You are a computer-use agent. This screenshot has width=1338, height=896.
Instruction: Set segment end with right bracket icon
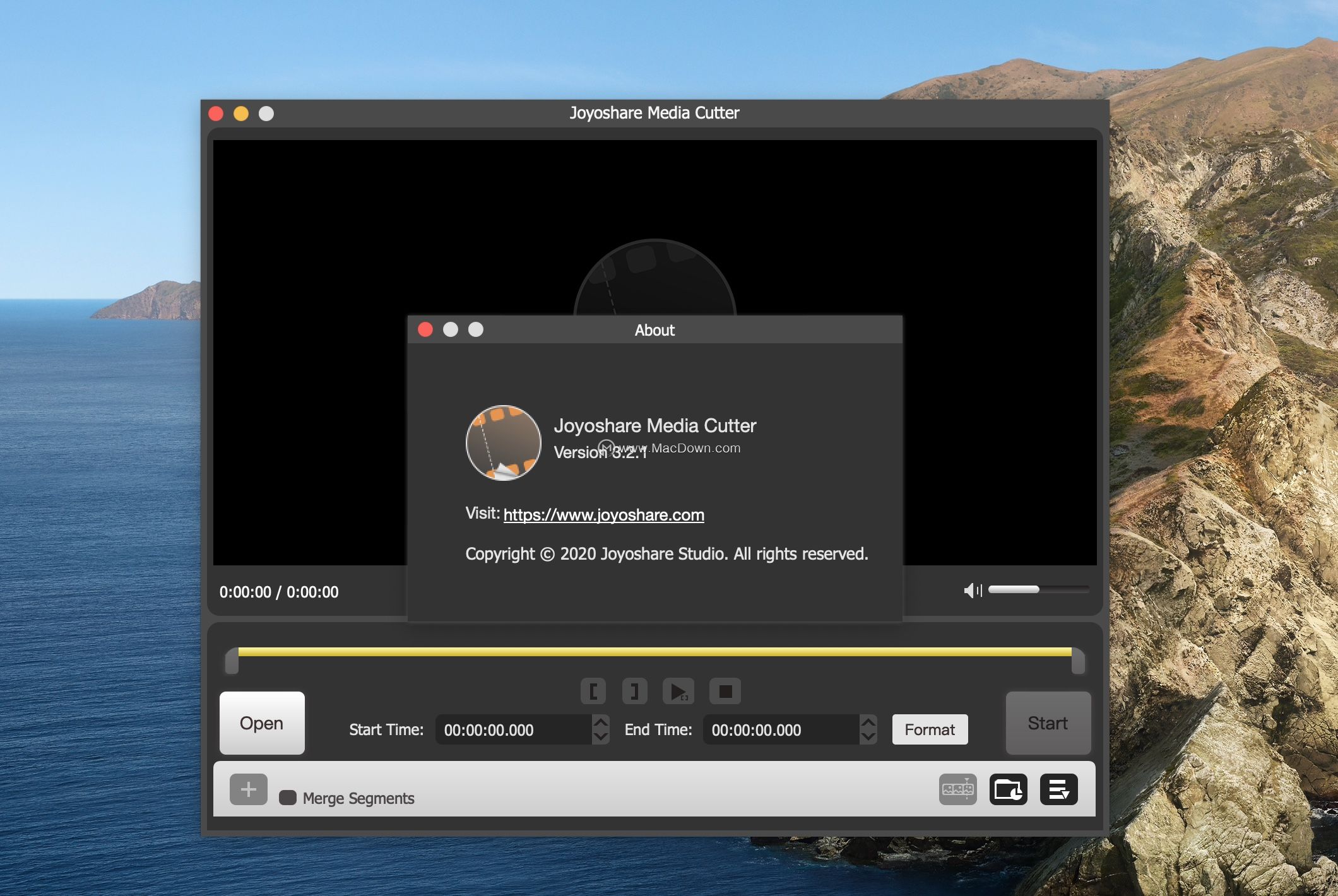click(x=635, y=691)
